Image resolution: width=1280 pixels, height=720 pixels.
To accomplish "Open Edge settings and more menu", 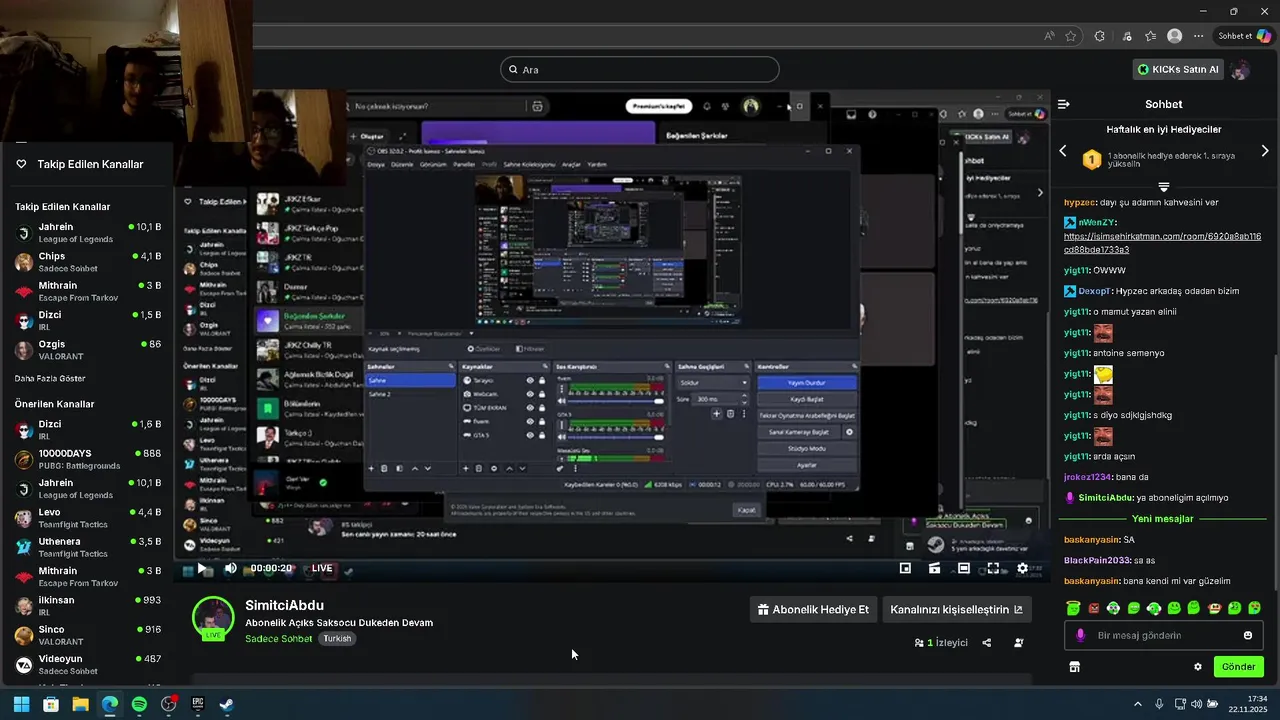I will pyautogui.click(x=1196, y=36).
